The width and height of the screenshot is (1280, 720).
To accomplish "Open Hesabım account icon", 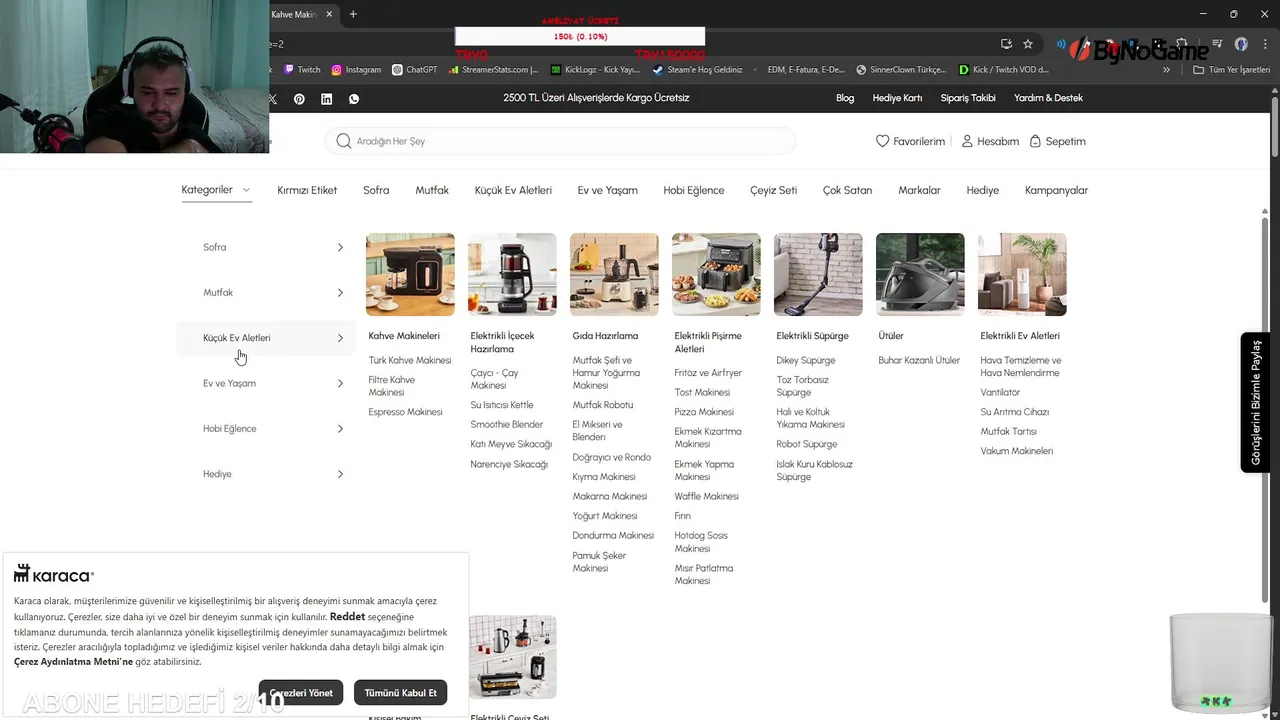I will [967, 141].
